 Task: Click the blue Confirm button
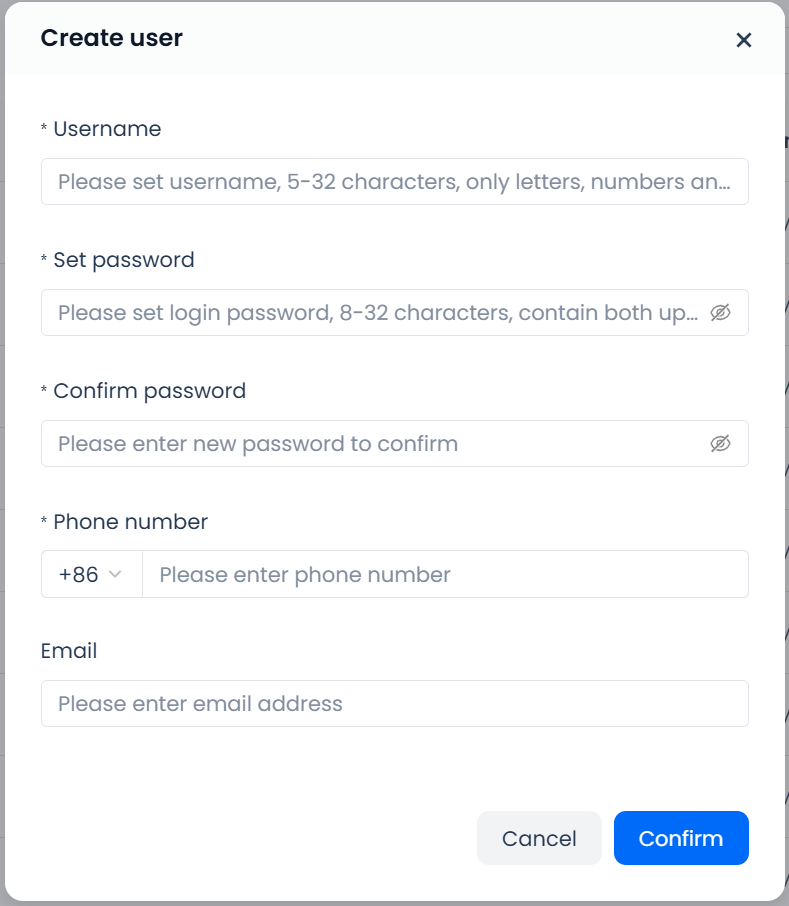(x=681, y=838)
